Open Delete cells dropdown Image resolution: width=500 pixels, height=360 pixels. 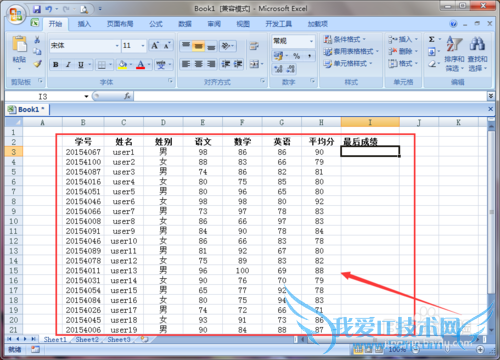click(403, 51)
